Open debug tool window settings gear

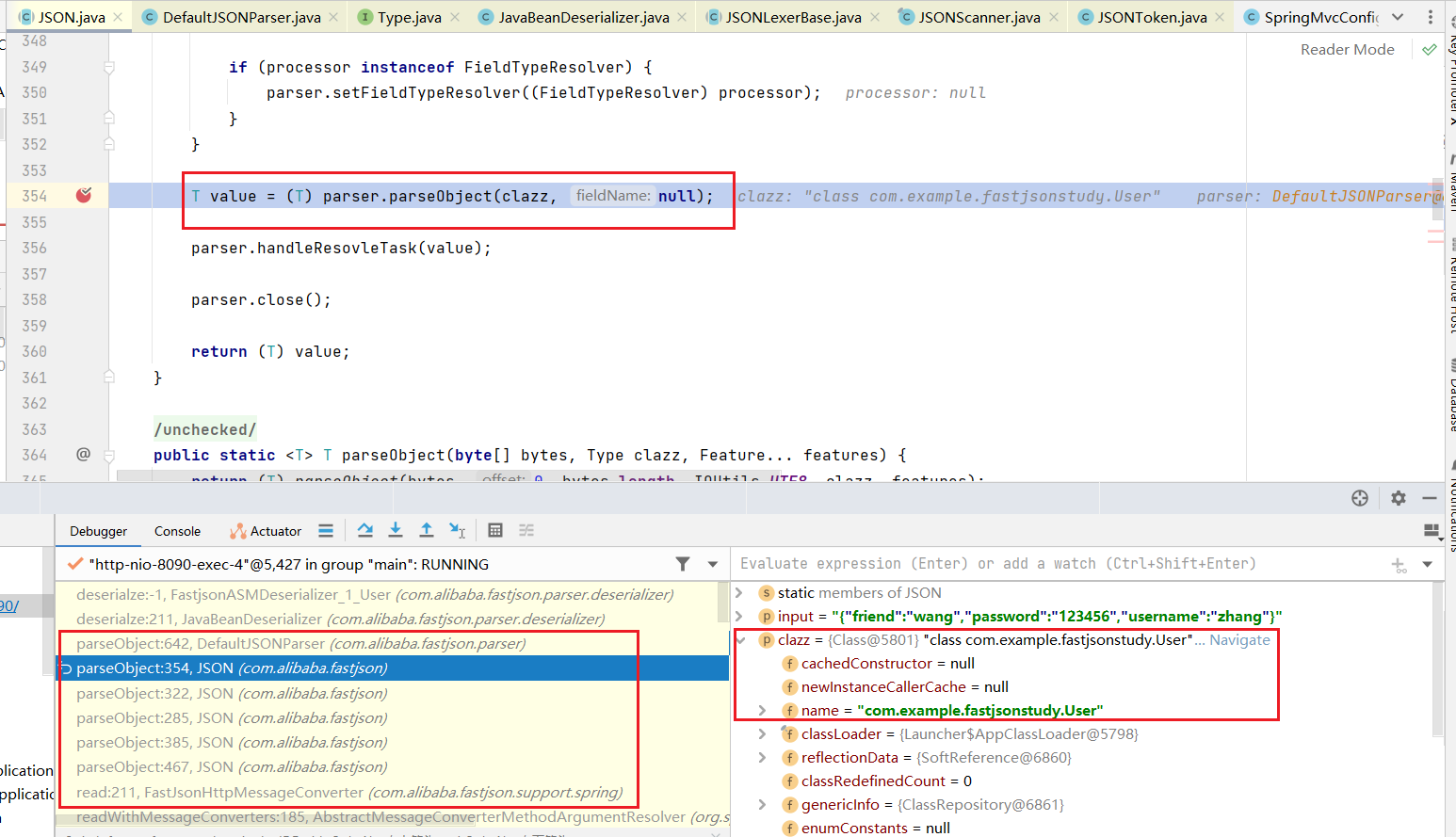click(x=1399, y=498)
